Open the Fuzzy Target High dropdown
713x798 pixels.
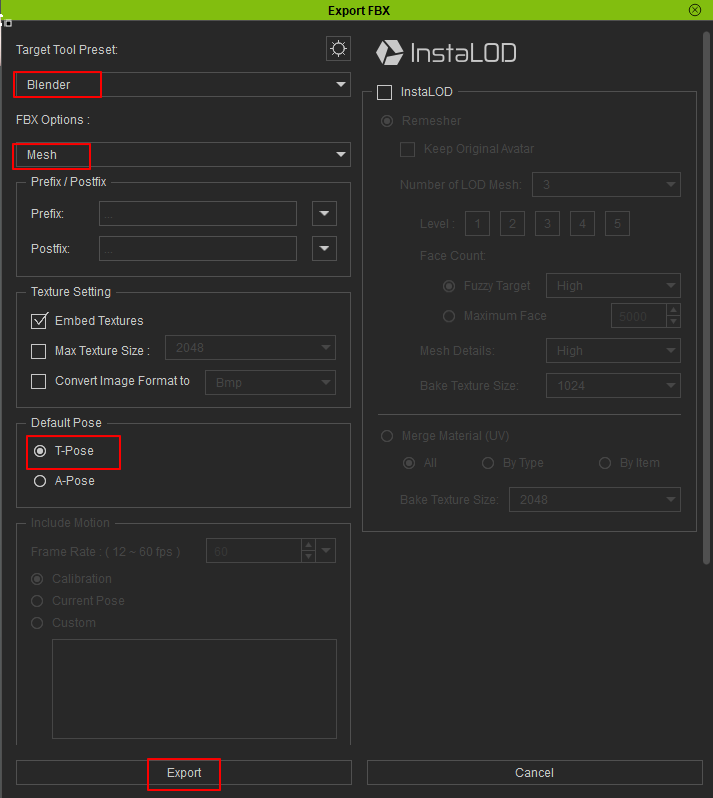coord(613,286)
